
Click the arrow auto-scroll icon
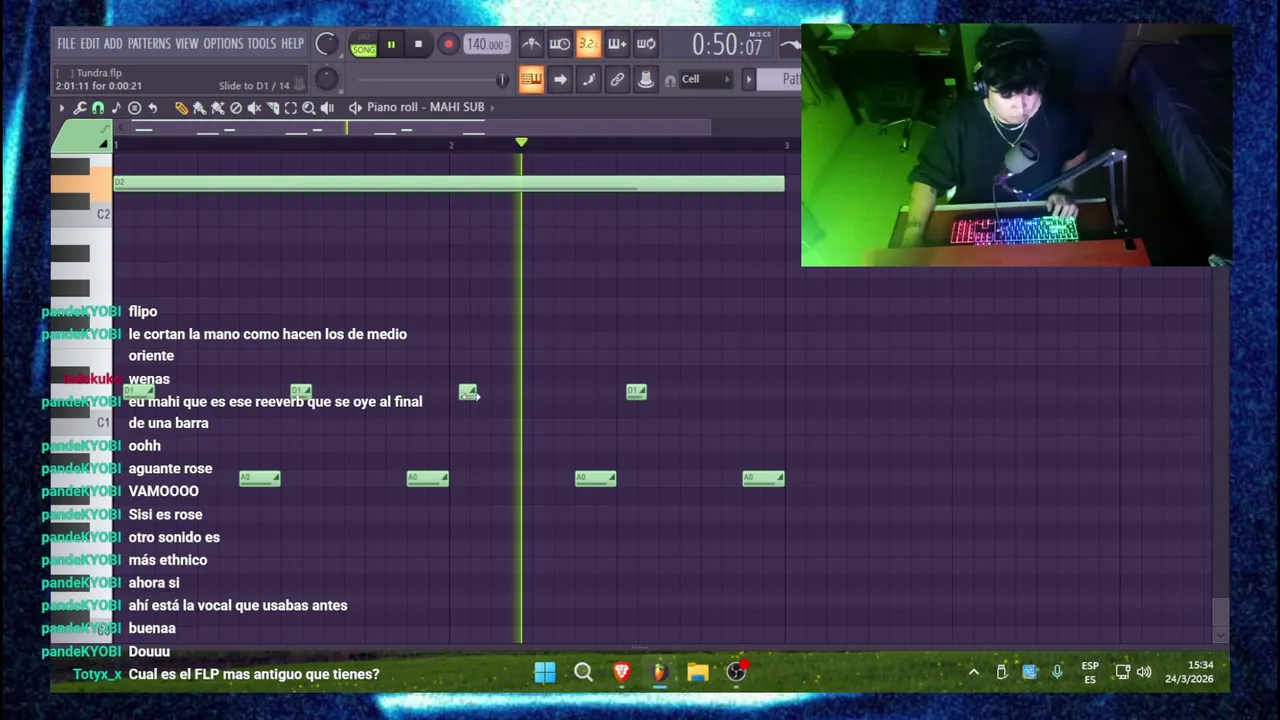[560, 80]
